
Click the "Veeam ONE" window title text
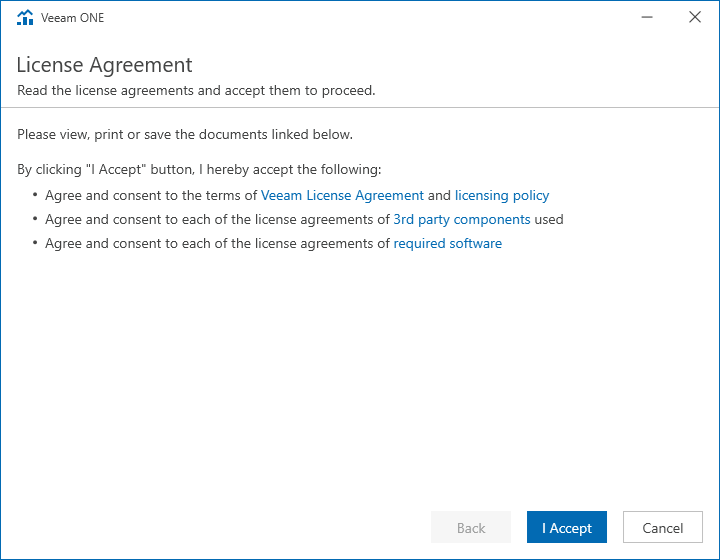[x=73, y=18]
